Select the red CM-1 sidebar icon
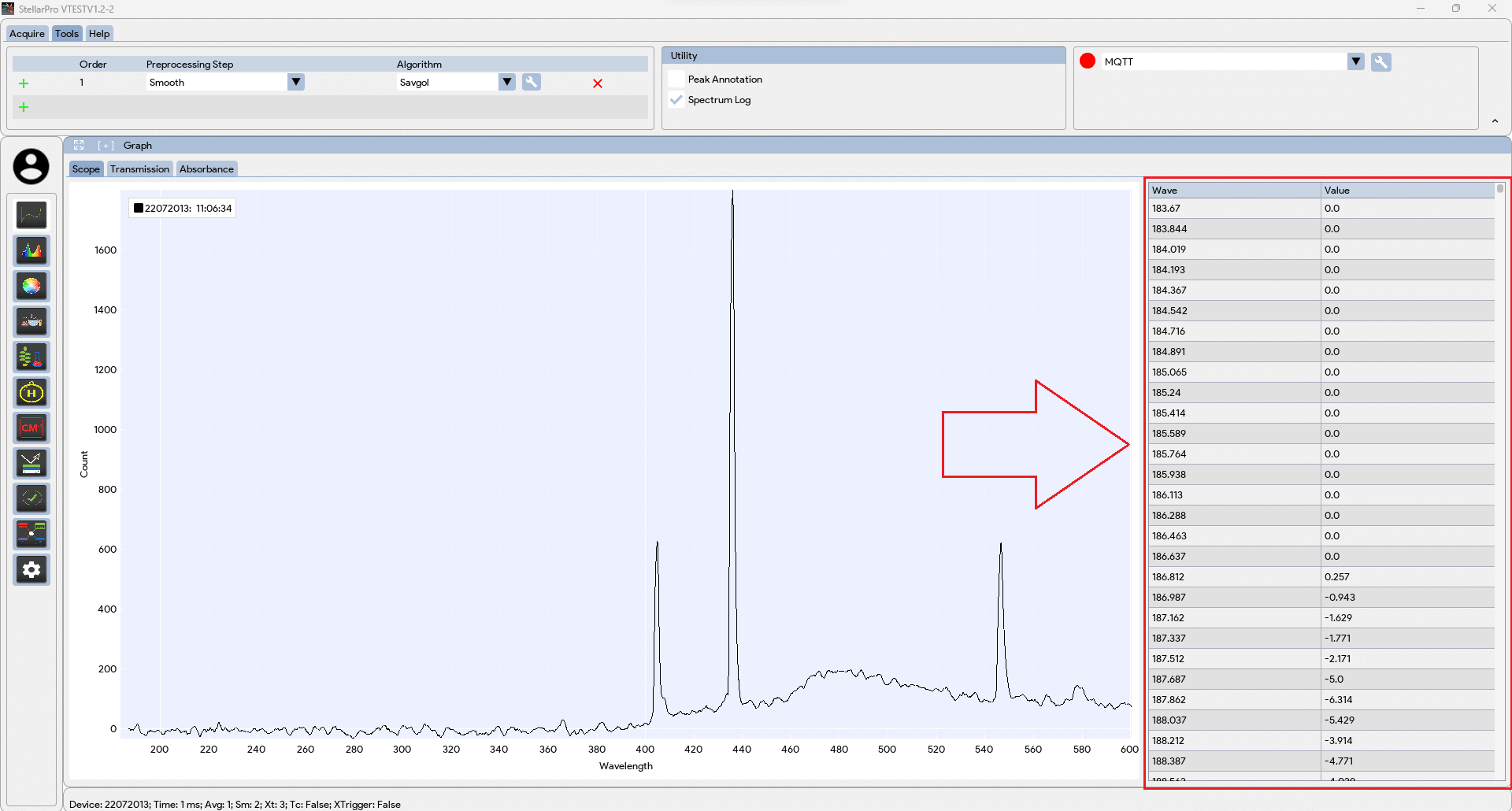1512x811 pixels. tap(31, 428)
